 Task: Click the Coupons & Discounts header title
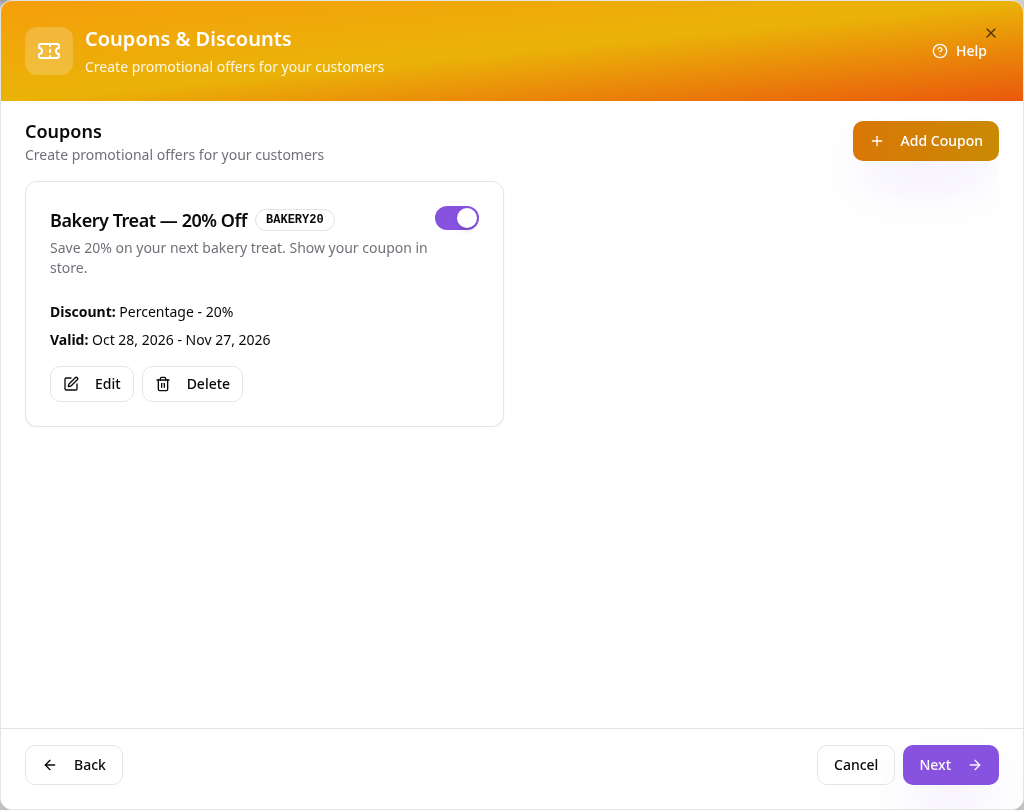188,39
